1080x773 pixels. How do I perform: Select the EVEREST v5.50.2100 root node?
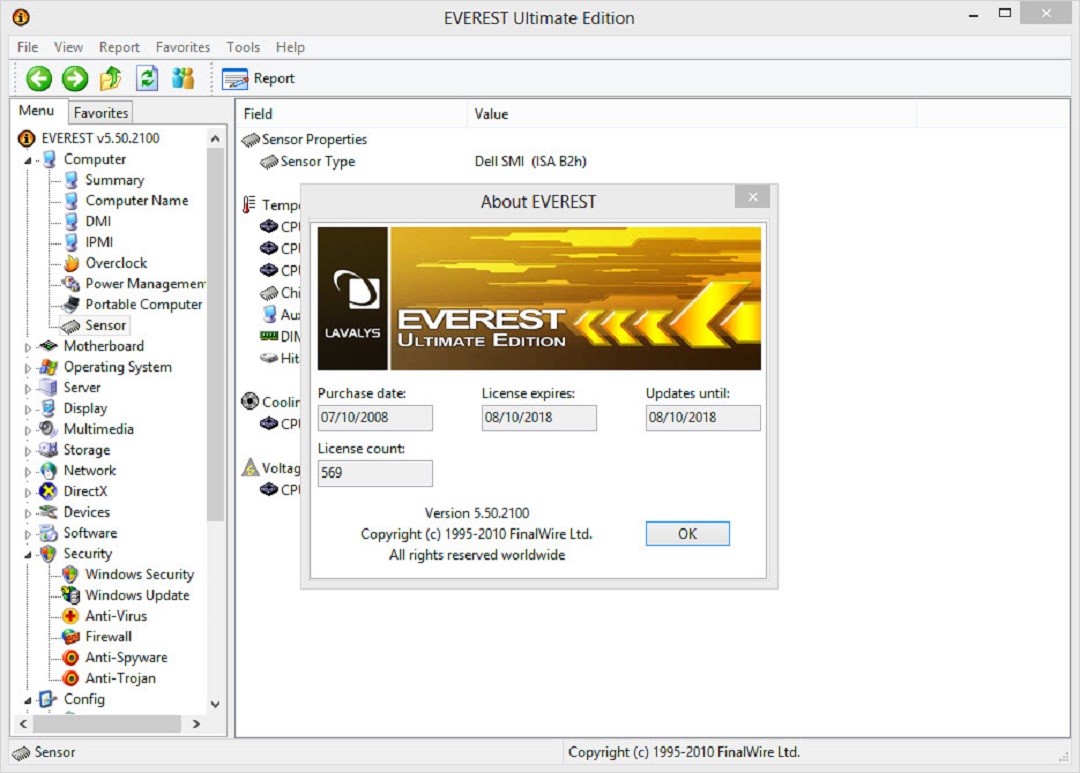click(x=100, y=138)
